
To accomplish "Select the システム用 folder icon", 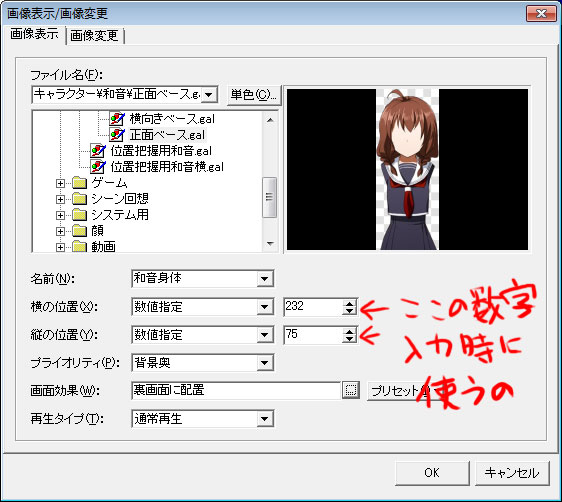I will click(80, 215).
